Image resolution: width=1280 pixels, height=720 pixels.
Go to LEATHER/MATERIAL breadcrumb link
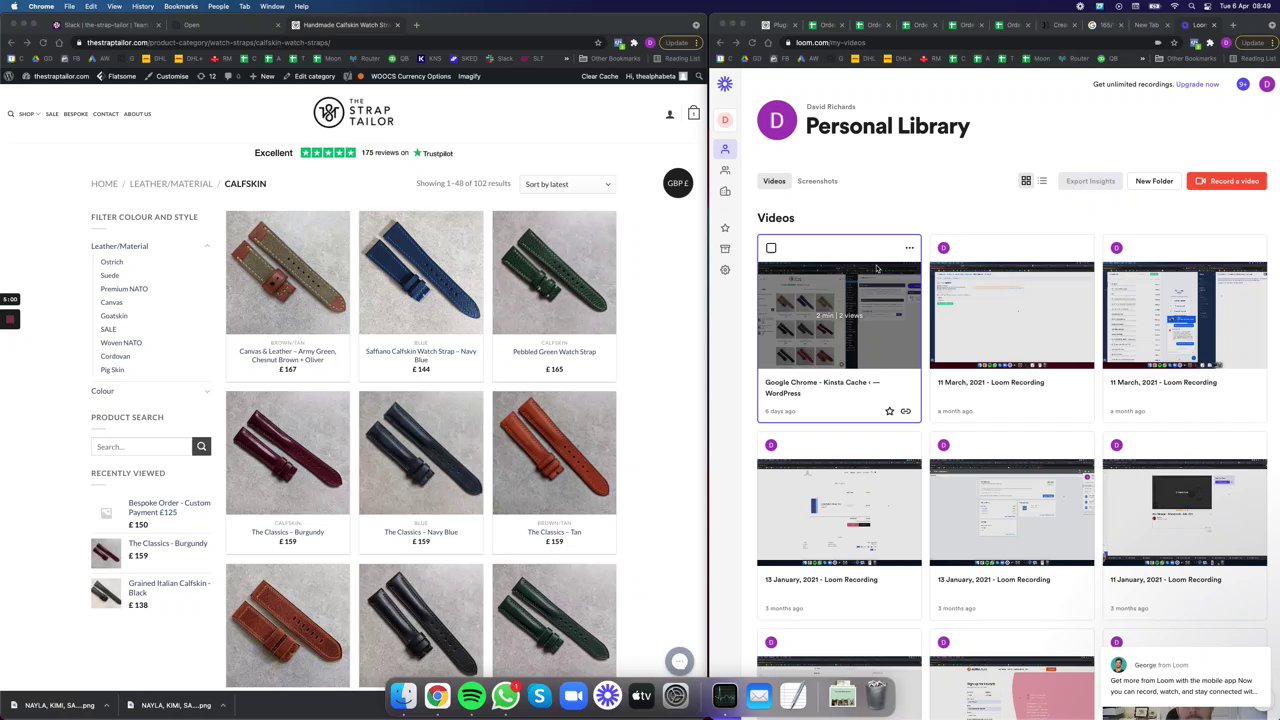(171, 184)
